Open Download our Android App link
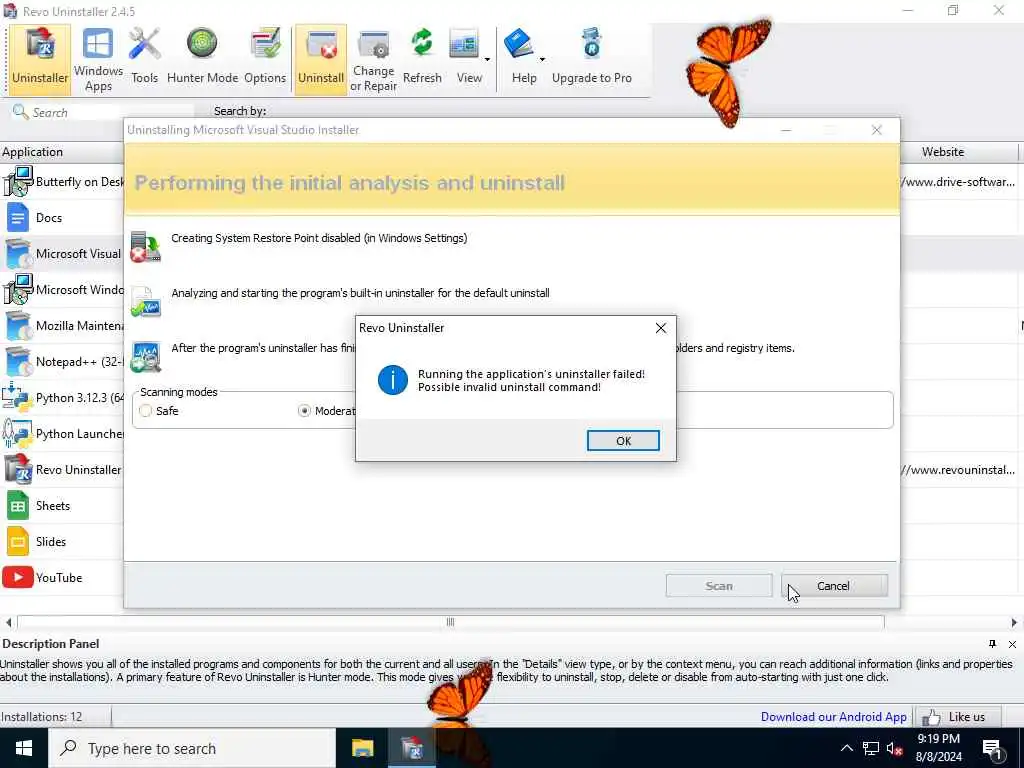 point(833,716)
